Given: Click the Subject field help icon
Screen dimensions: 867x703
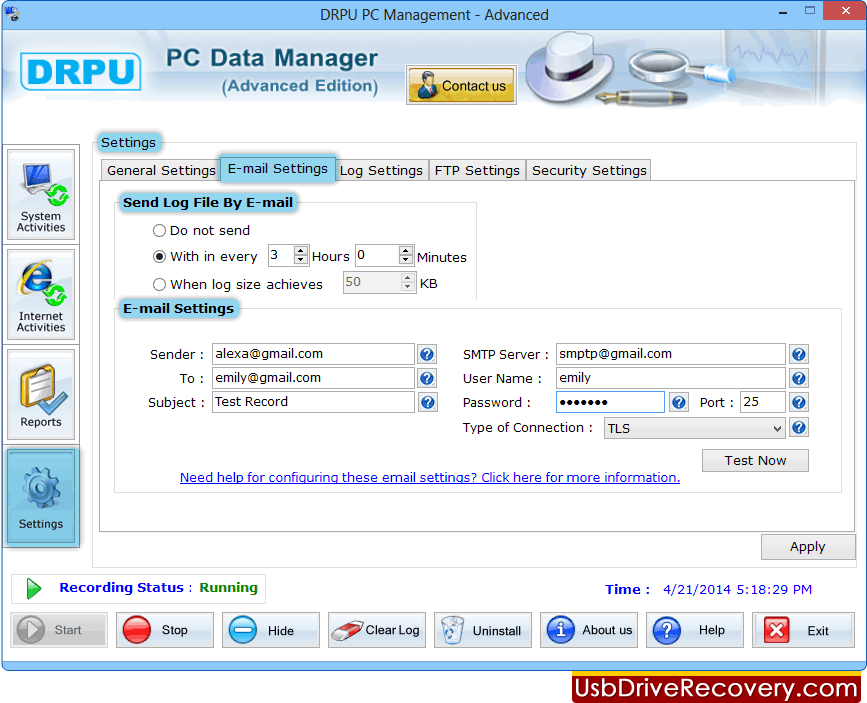Looking at the screenshot, I should pyautogui.click(x=427, y=402).
